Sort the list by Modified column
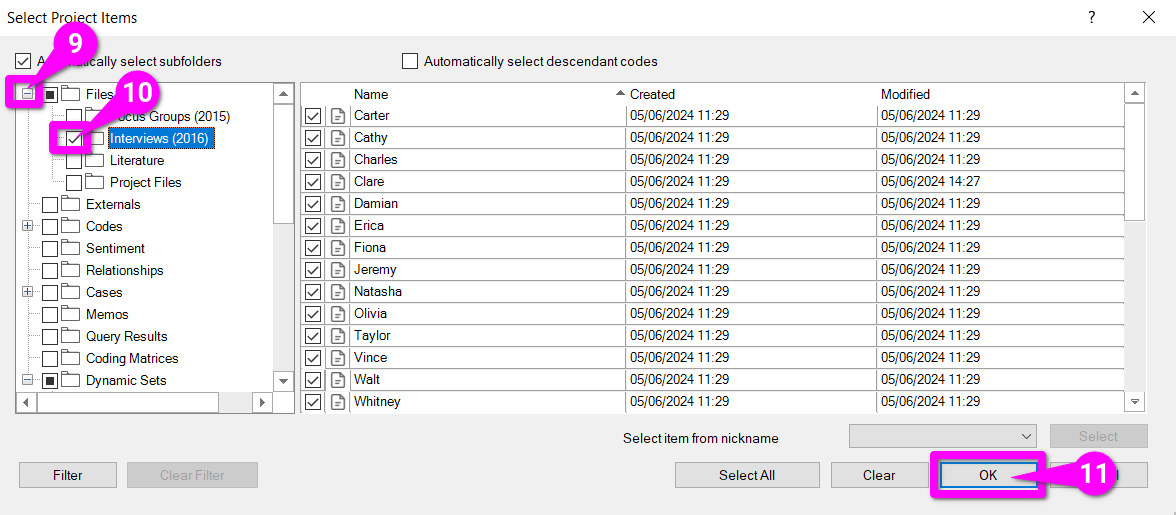 (x=905, y=94)
